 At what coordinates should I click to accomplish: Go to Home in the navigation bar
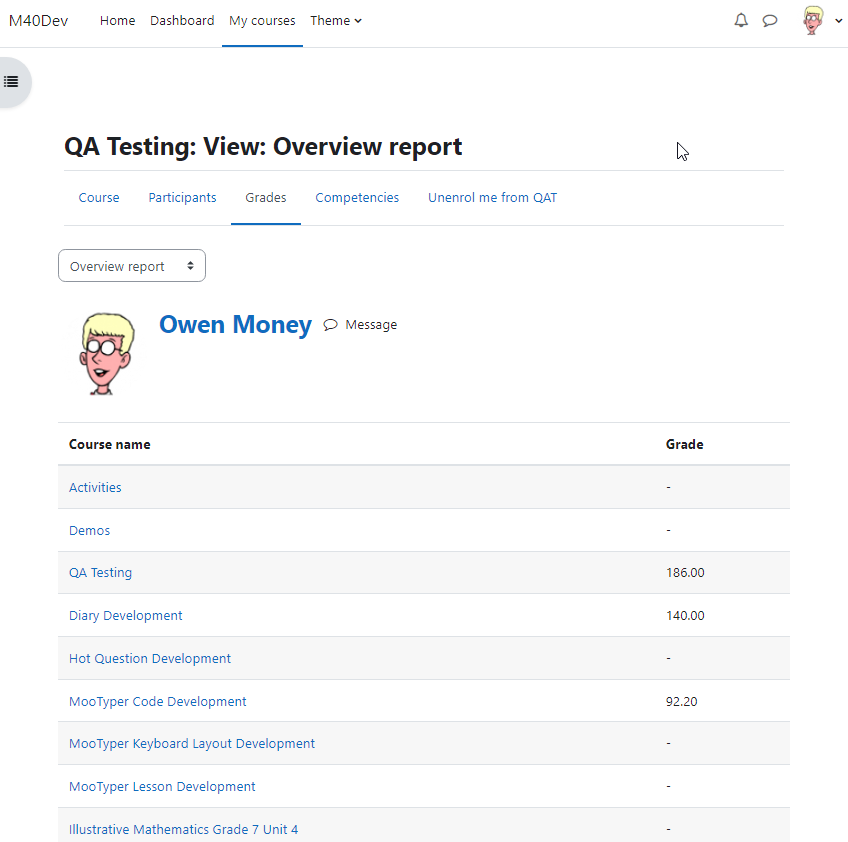[117, 21]
